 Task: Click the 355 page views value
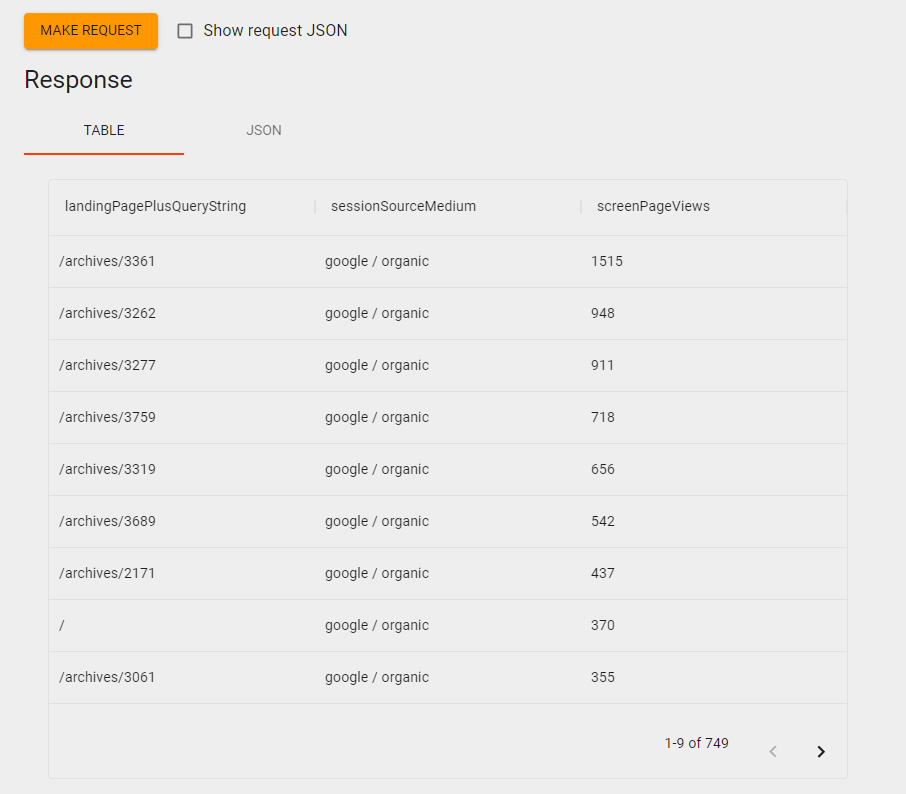pyautogui.click(x=603, y=677)
